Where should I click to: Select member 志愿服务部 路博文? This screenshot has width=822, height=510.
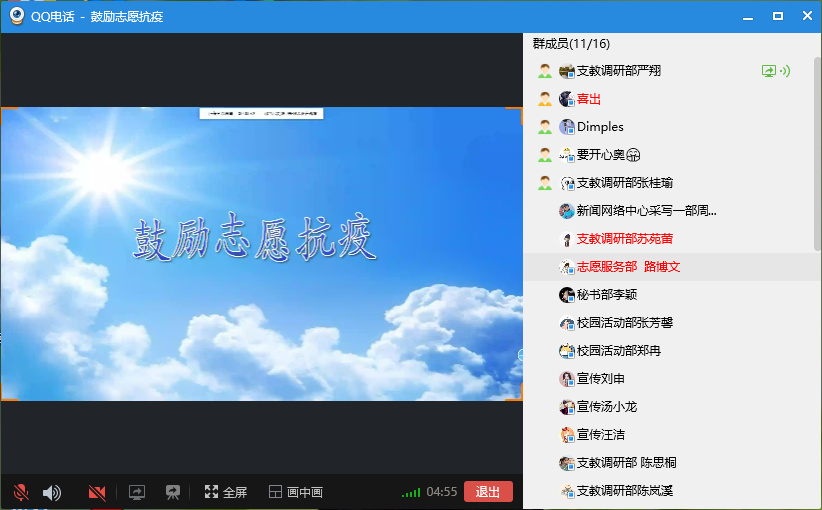(x=628, y=267)
